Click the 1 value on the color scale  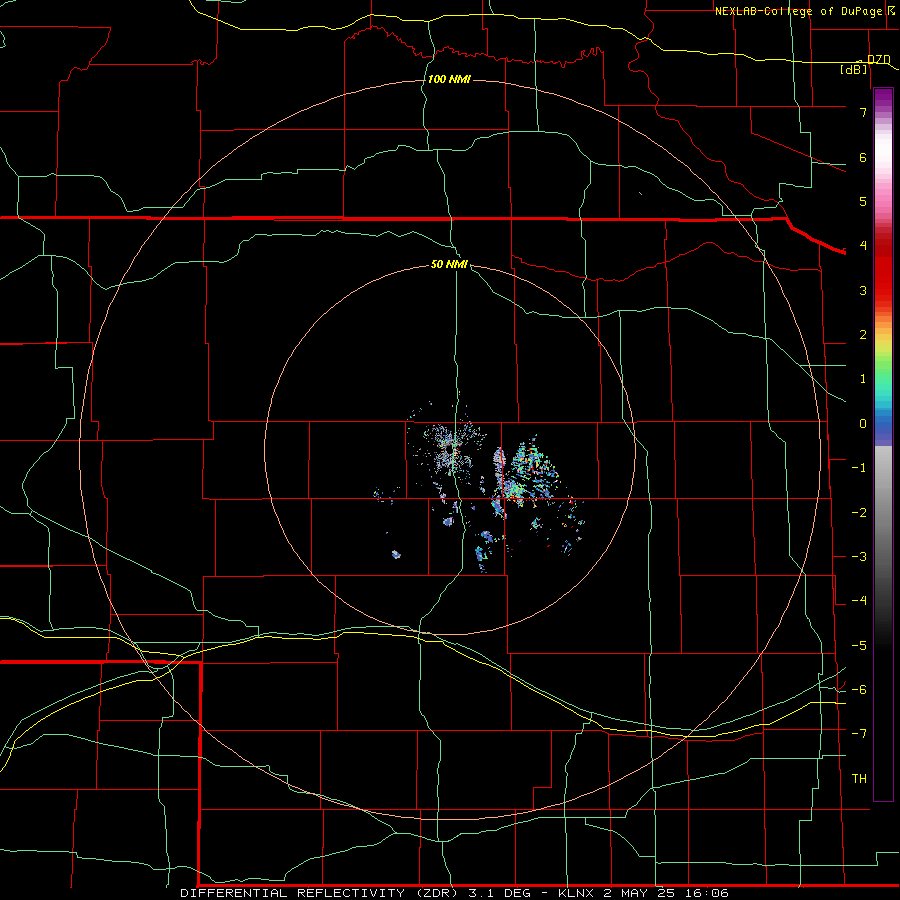click(x=863, y=379)
